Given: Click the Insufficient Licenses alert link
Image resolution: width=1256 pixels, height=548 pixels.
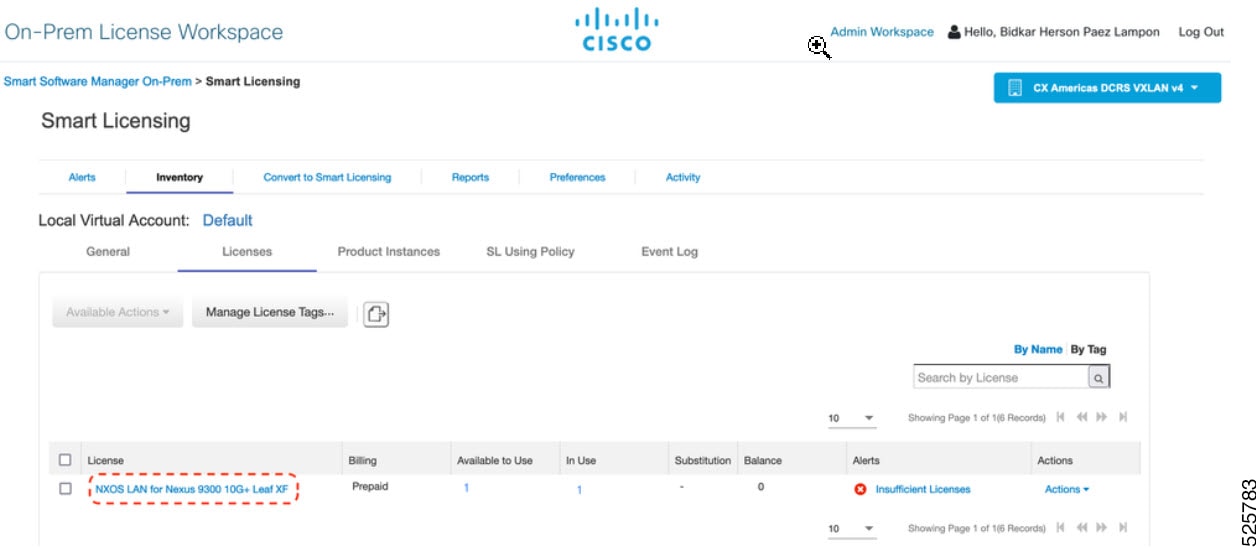Looking at the screenshot, I should point(923,489).
